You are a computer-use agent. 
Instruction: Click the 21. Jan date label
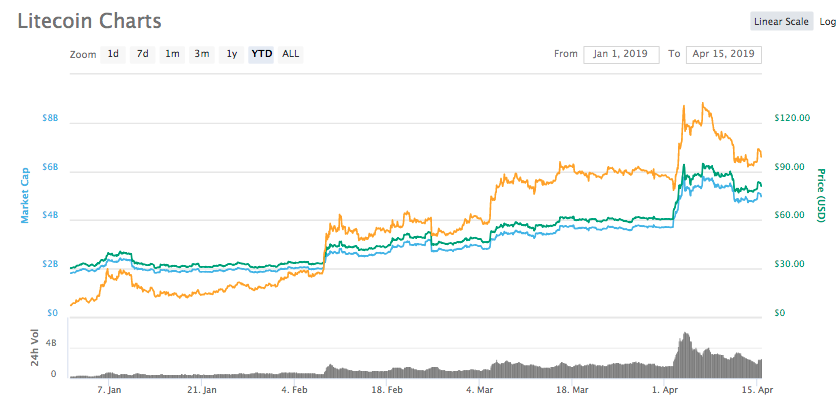pyautogui.click(x=202, y=389)
